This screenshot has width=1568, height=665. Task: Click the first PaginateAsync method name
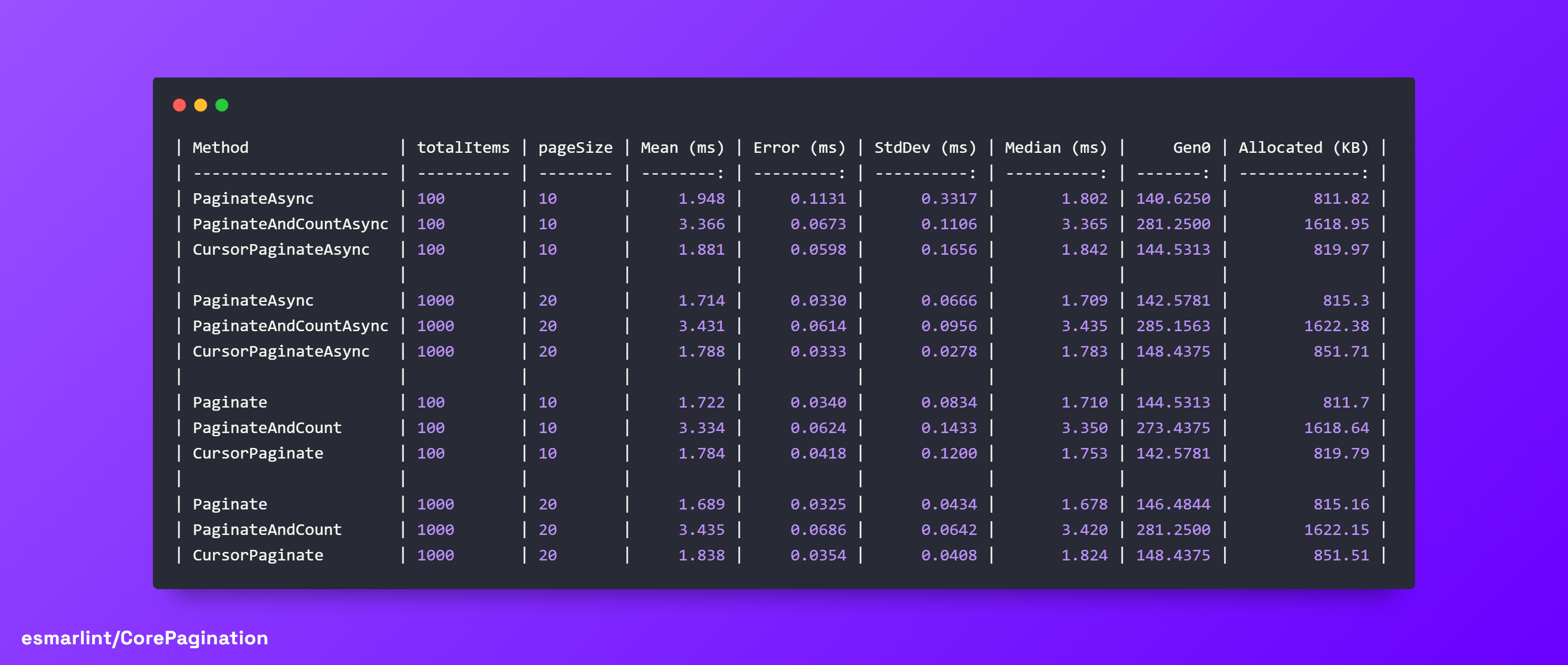click(253, 199)
